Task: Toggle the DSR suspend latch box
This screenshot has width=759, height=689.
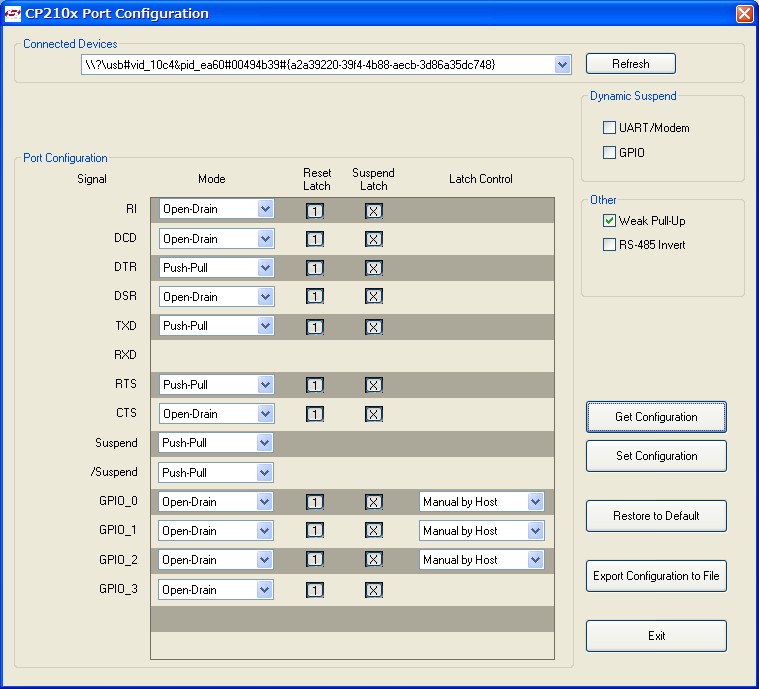Action: tap(374, 296)
